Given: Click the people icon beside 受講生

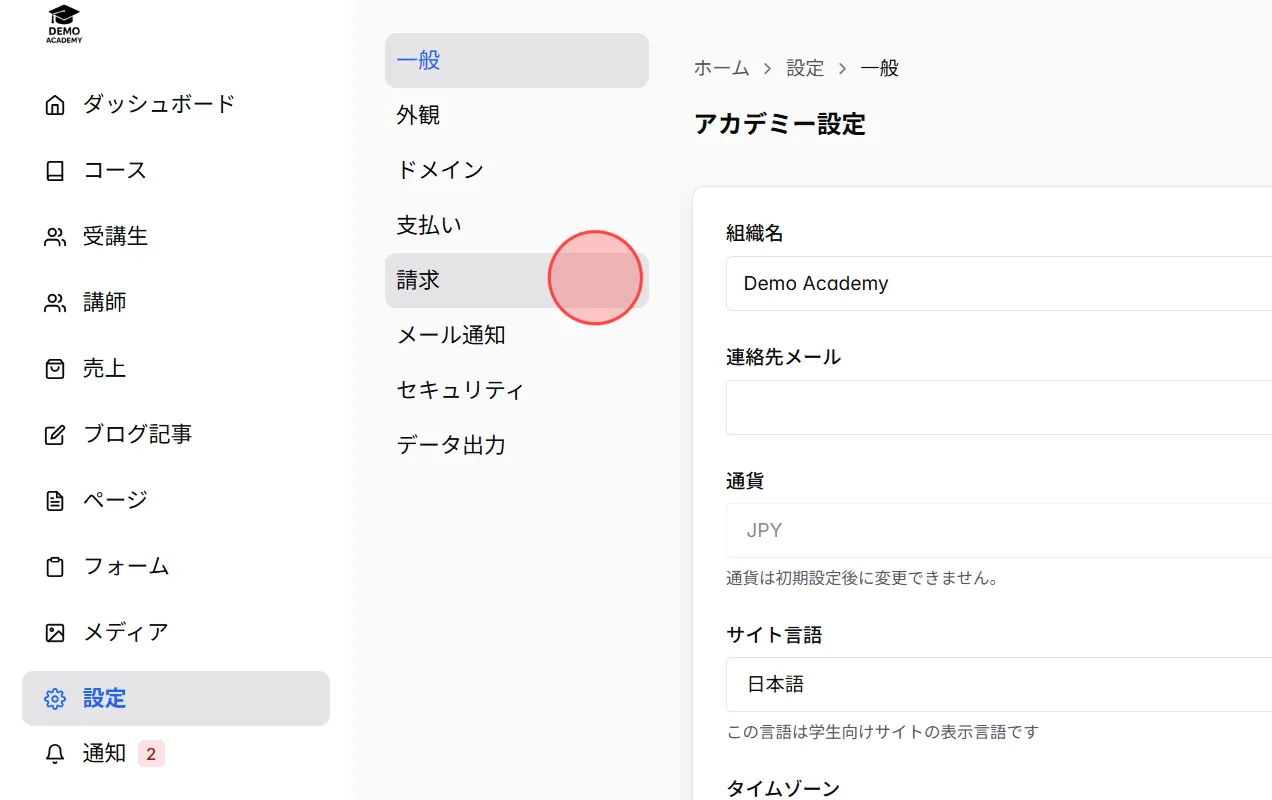Looking at the screenshot, I should pos(55,237).
